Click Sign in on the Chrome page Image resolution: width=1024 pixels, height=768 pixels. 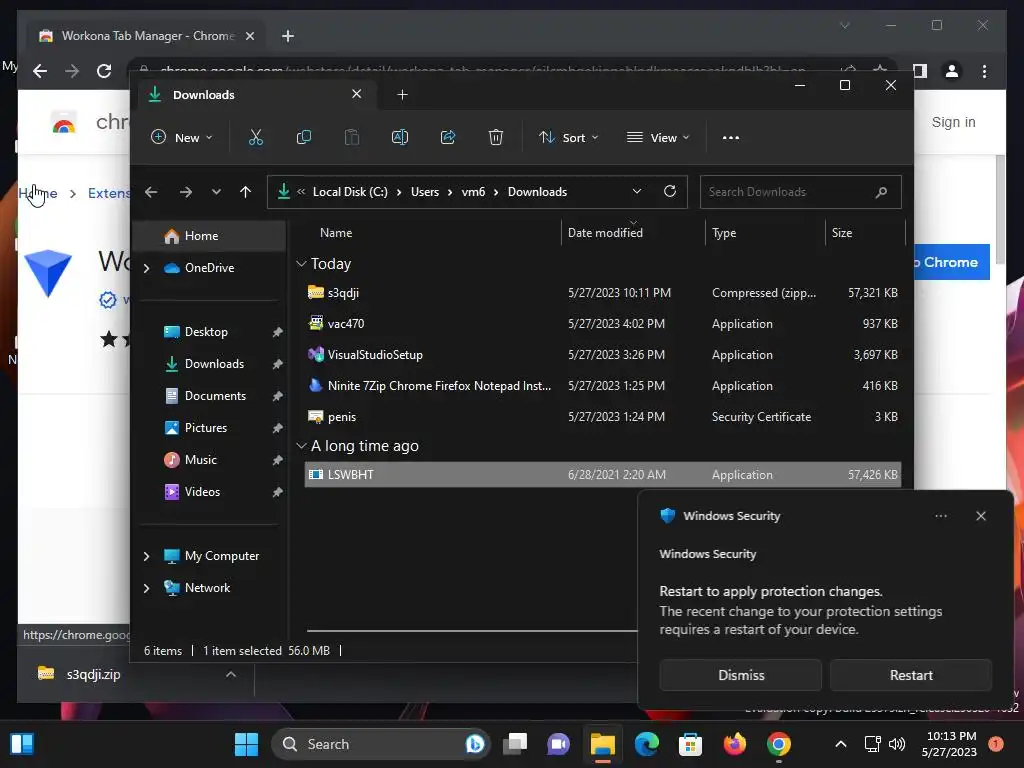[x=953, y=122]
